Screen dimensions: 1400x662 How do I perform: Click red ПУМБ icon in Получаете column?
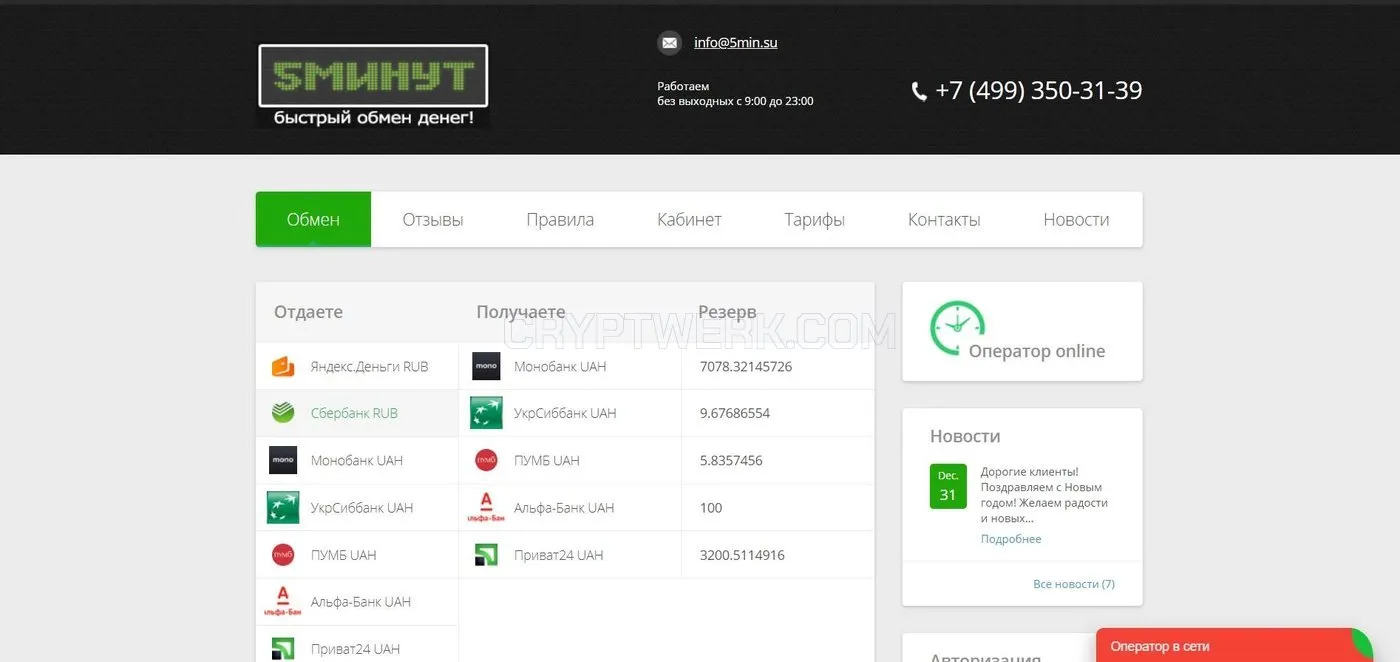(x=486, y=460)
